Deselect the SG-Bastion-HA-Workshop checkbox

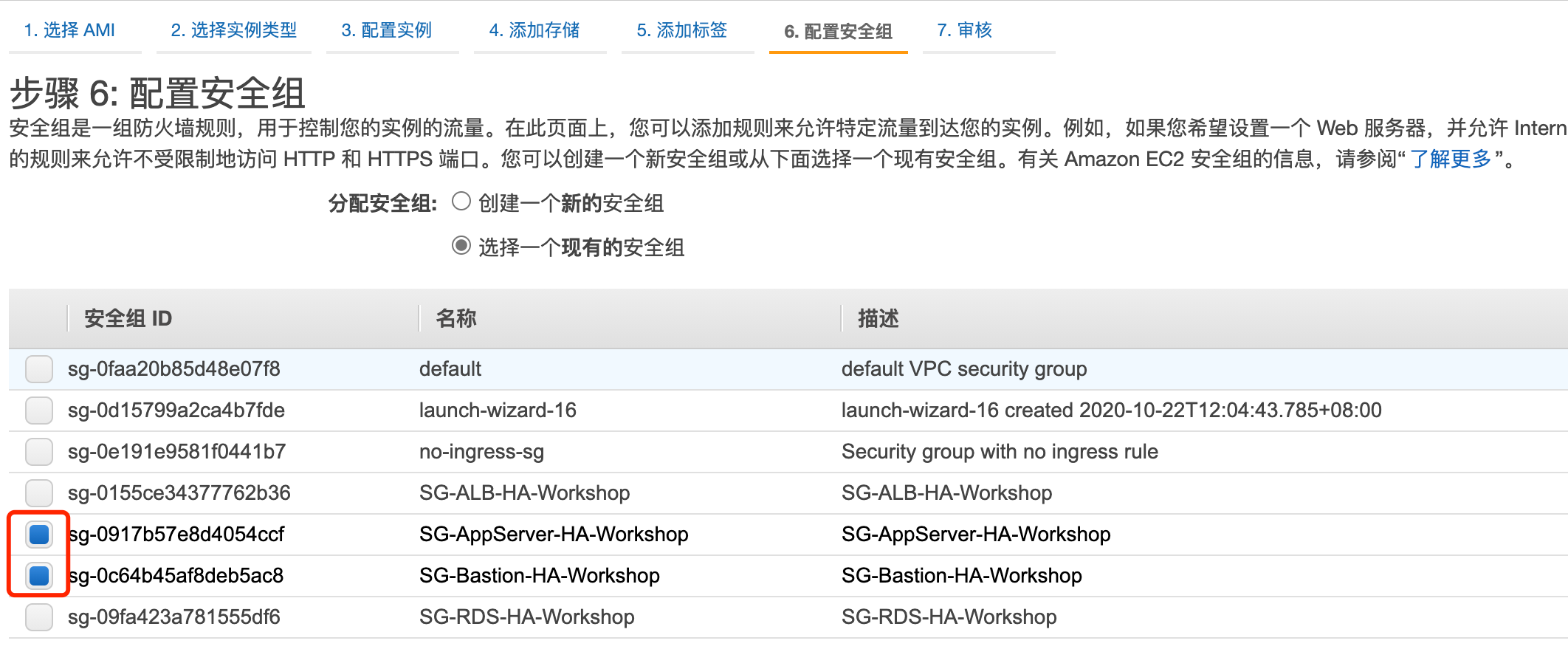pos(39,576)
